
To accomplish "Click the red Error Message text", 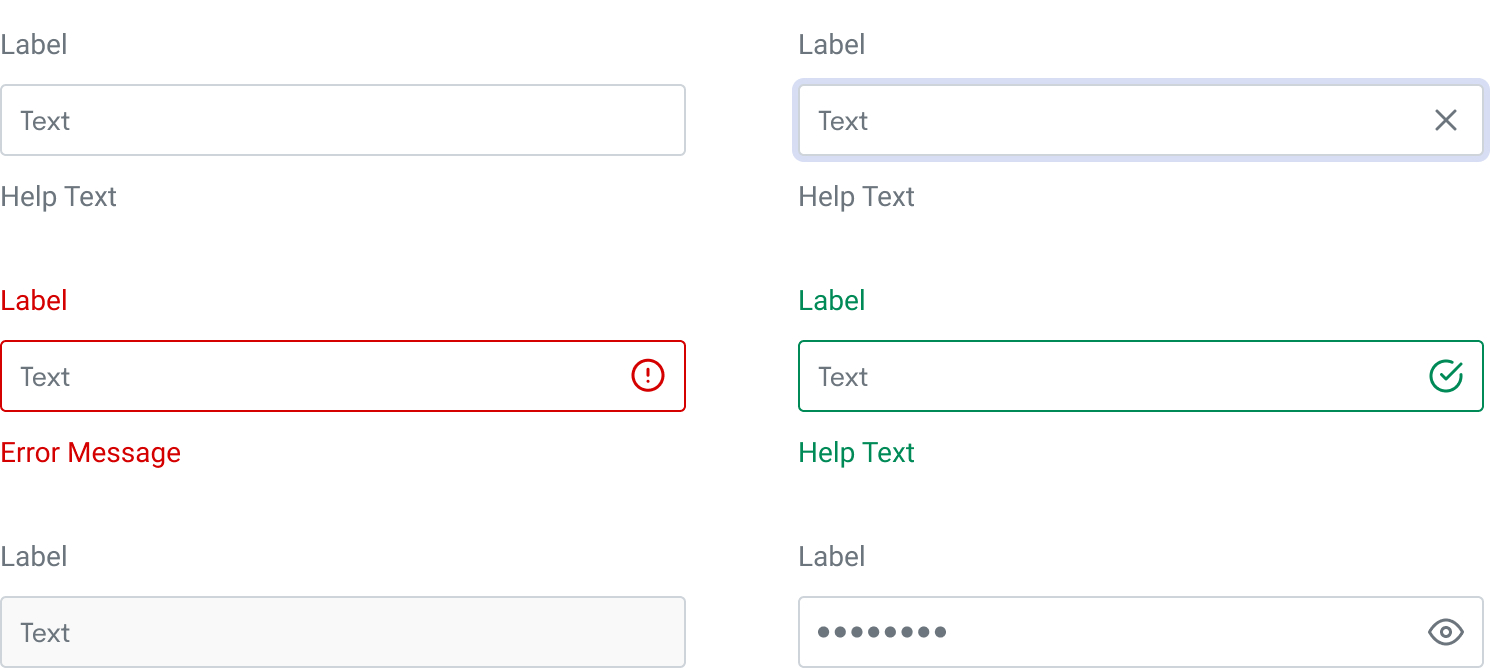I will pyautogui.click(x=91, y=453).
